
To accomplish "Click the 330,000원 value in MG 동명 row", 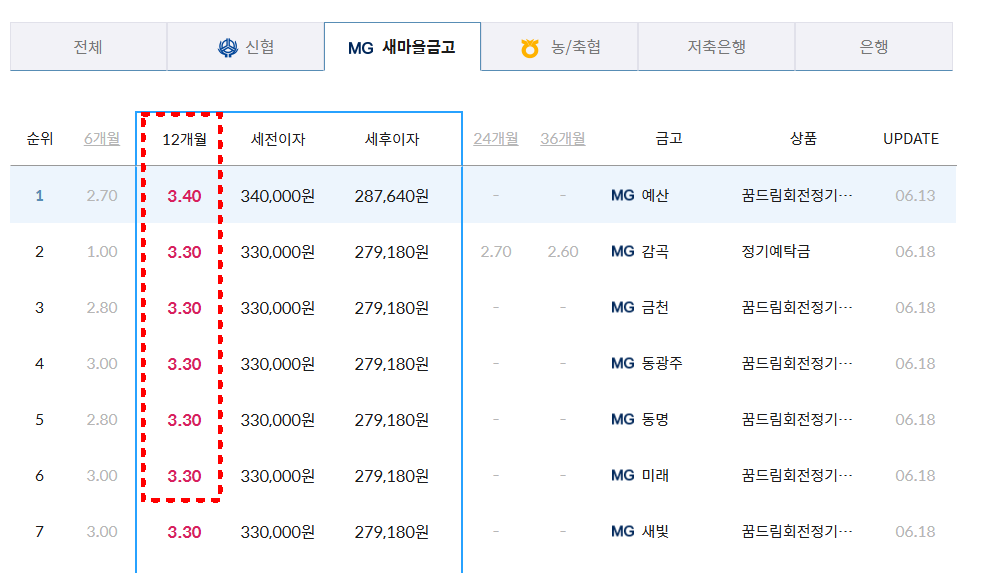I will [278, 420].
